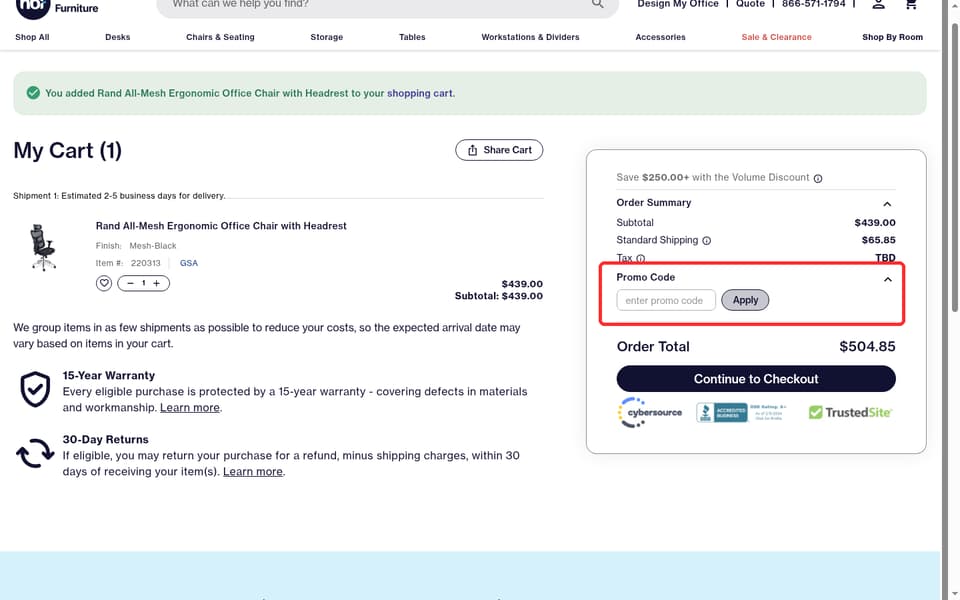Open Workstations & Dividers menu

[530, 37]
